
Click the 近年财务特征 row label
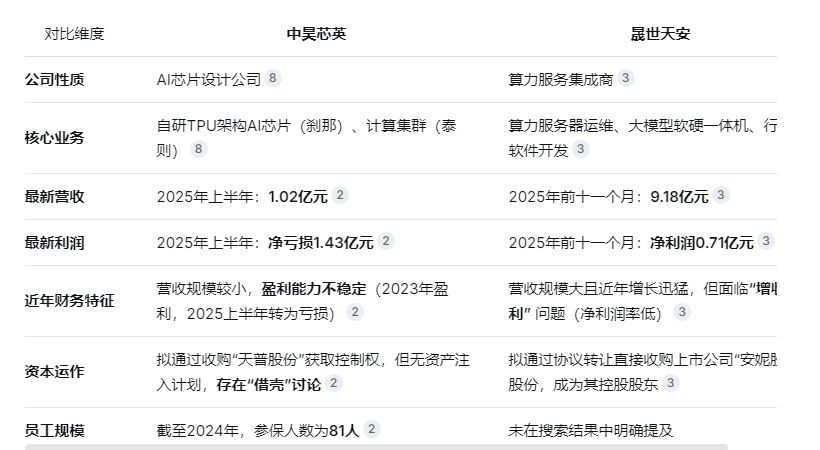point(70,301)
